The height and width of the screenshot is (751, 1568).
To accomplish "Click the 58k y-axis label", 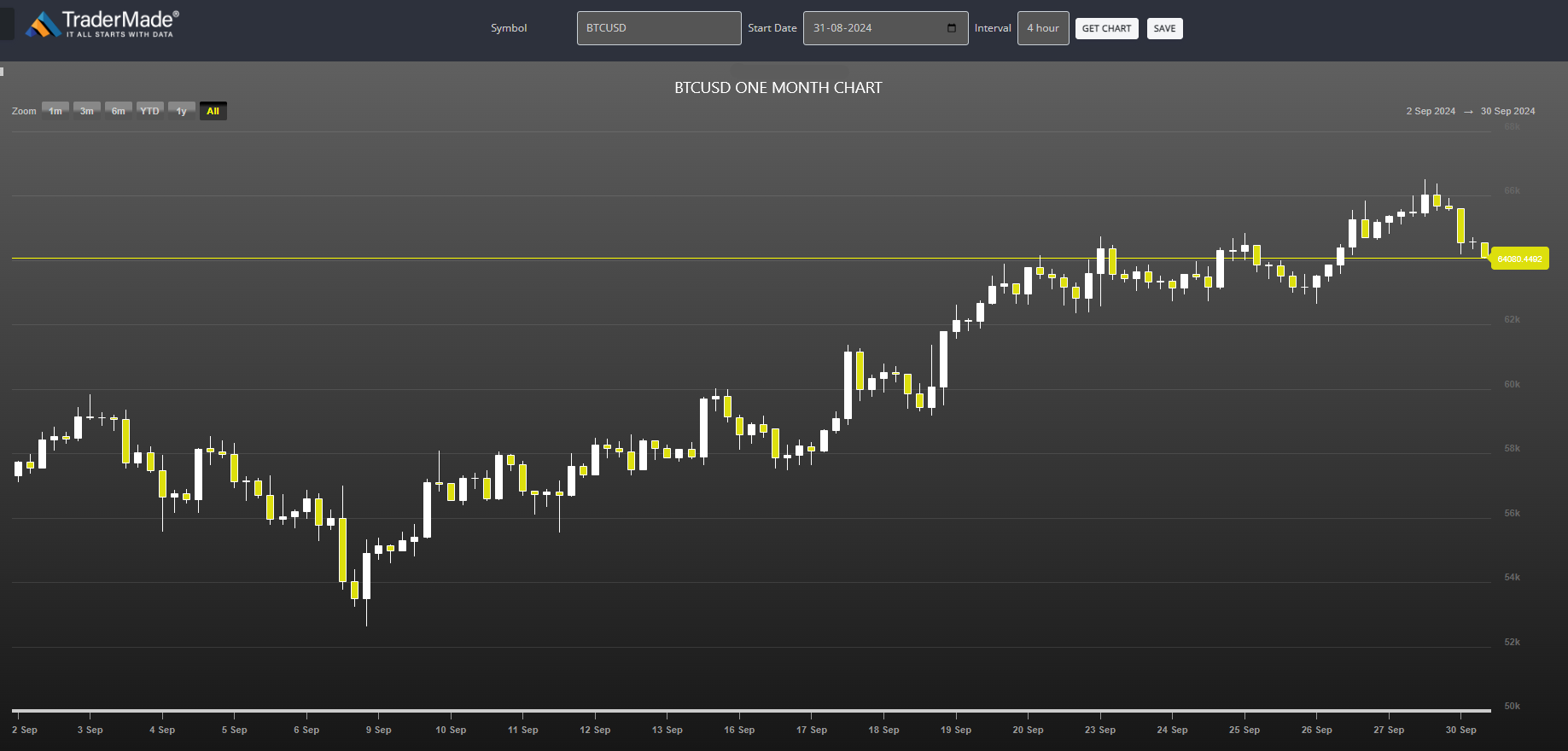I will coord(1512,448).
